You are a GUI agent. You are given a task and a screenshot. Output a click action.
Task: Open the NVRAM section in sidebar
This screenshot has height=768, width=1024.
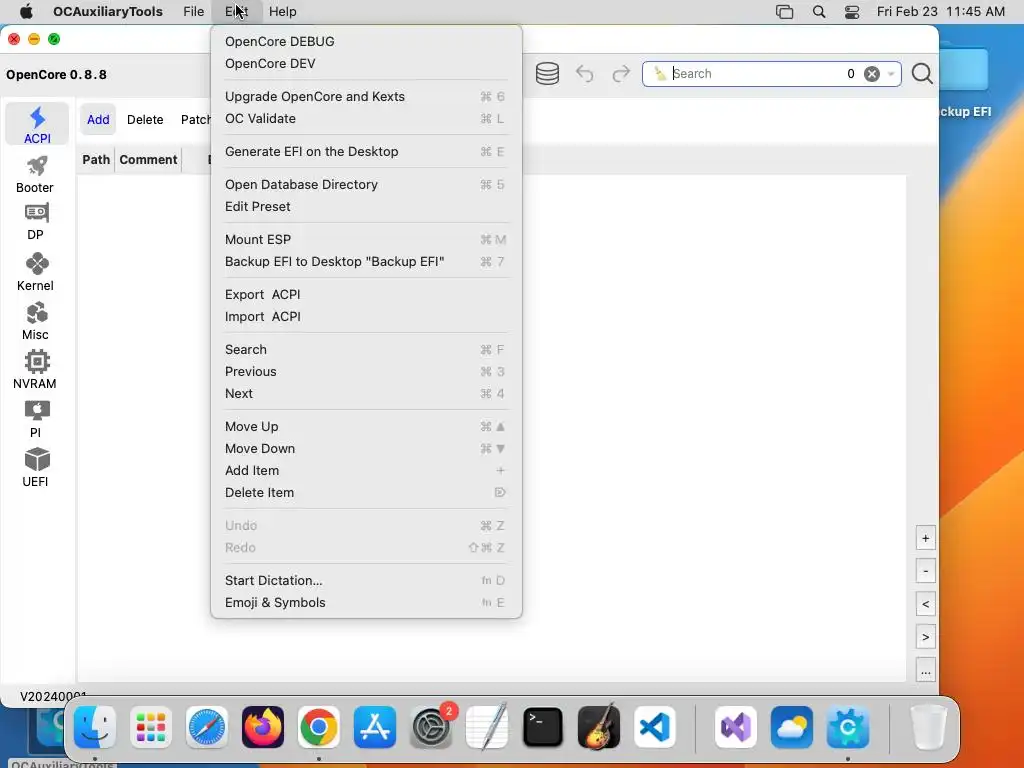point(35,370)
